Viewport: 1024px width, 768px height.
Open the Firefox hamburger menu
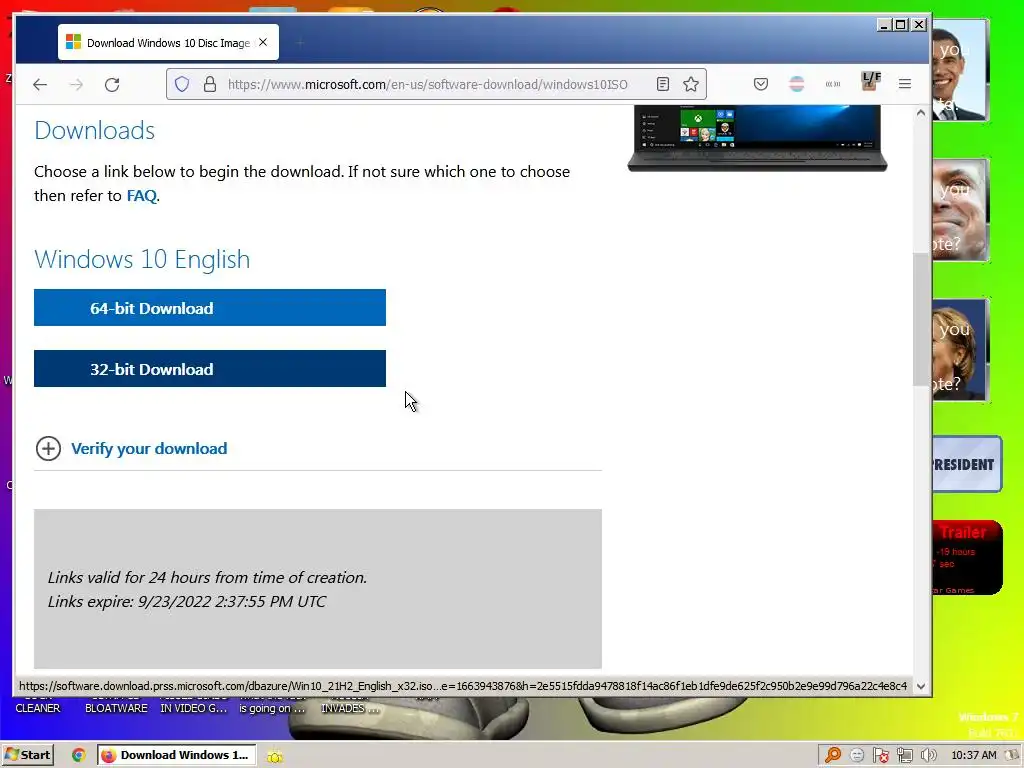pyautogui.click(x=904, y=84)
